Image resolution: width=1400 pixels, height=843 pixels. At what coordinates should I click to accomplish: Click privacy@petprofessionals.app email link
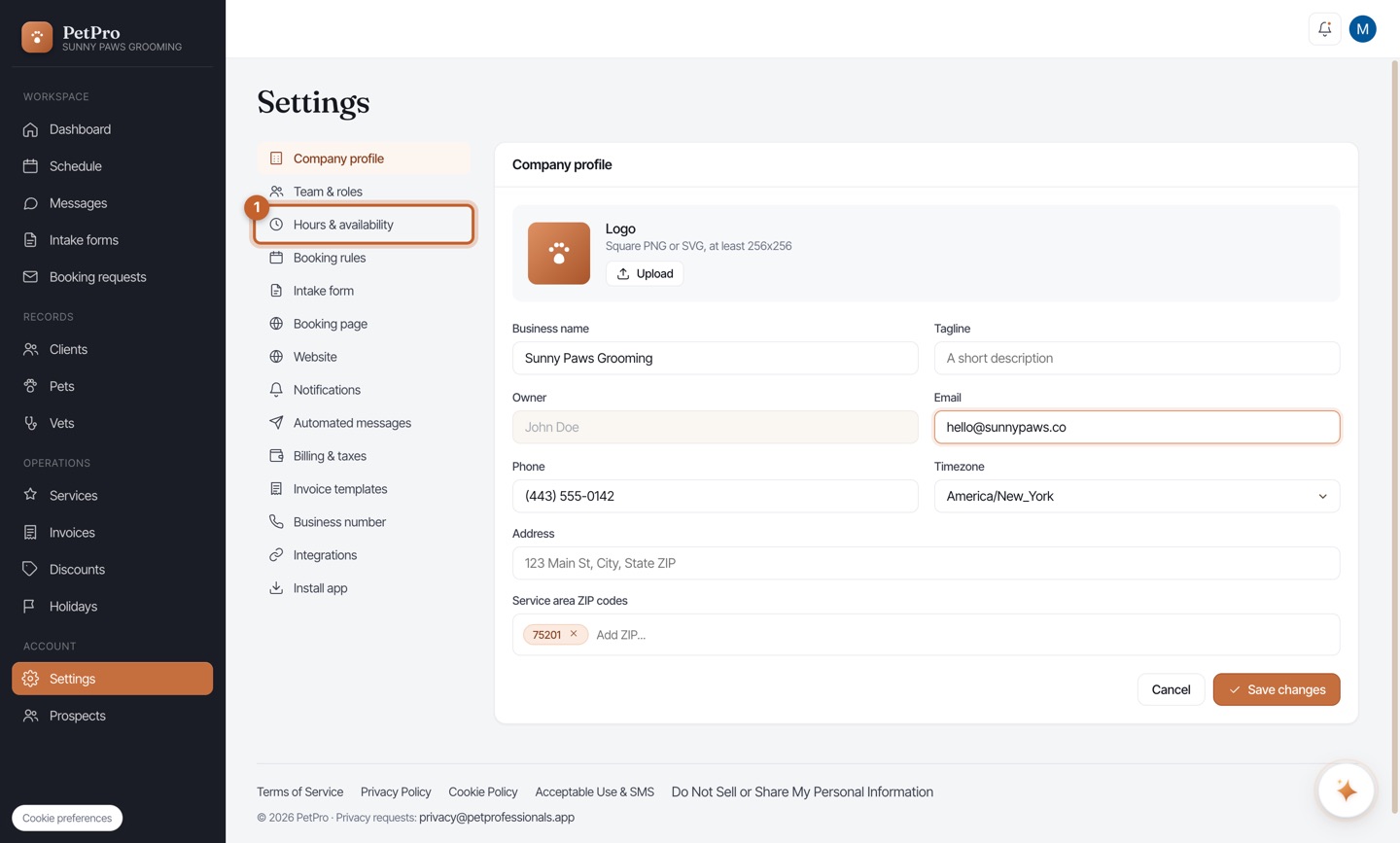click(497, 817)
